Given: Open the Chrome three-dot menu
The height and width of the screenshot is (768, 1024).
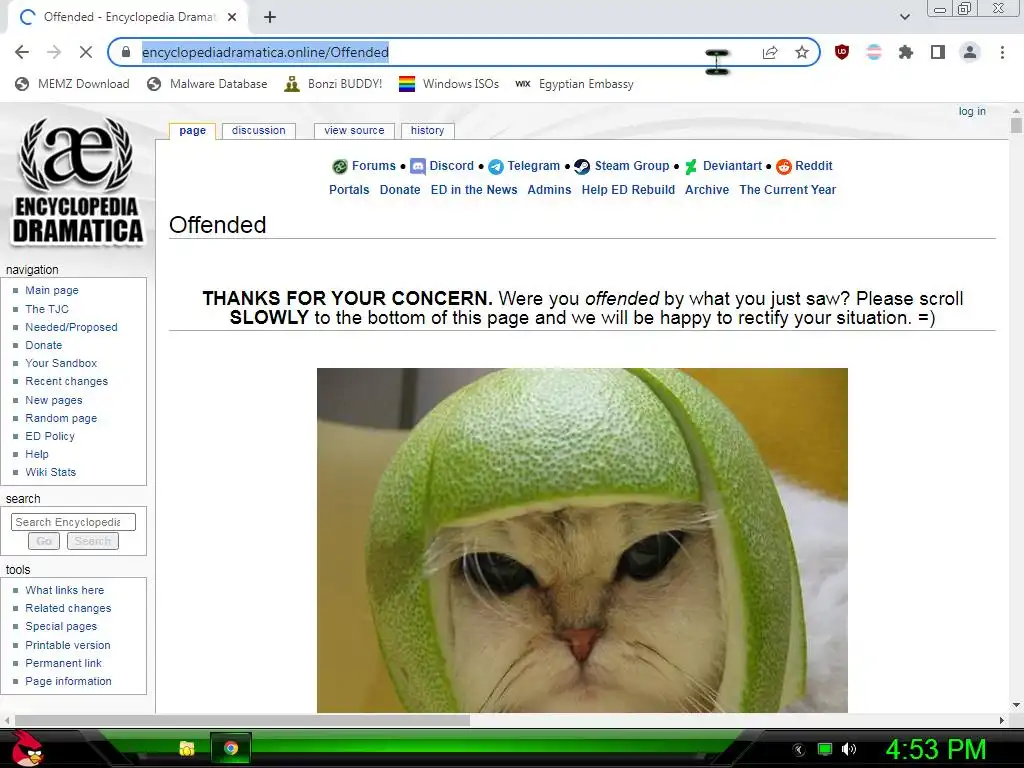Looking at the screenshot, I should [1002, 52].
